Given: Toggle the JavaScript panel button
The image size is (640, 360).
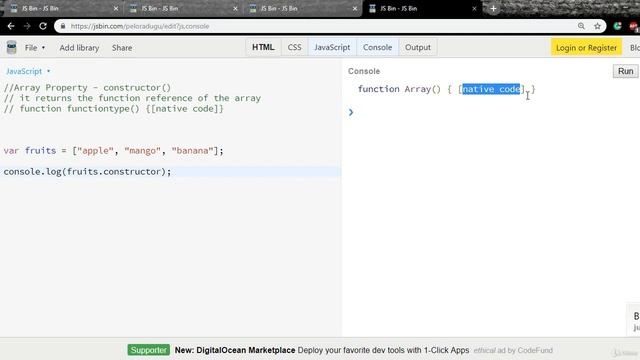Looking at the screenshot, I should [x=332, y=47].
